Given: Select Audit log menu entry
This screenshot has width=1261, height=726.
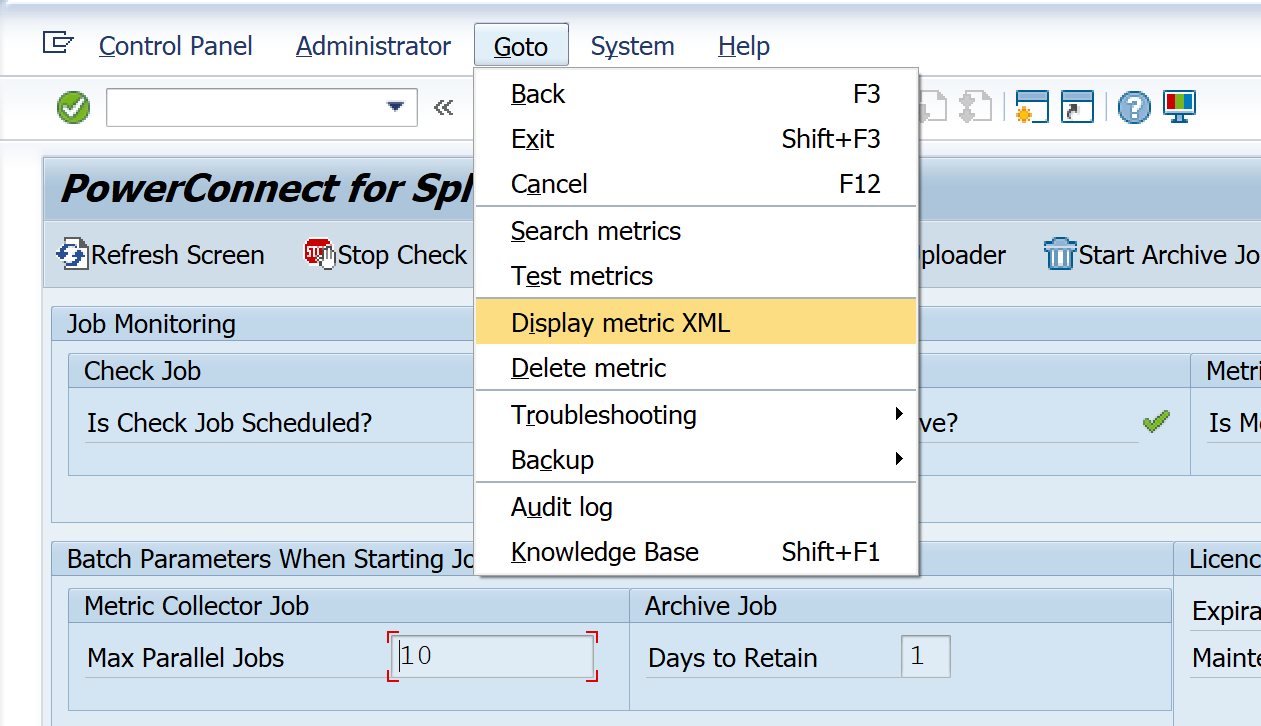Looking at the screenshot, I should (562, 507).
